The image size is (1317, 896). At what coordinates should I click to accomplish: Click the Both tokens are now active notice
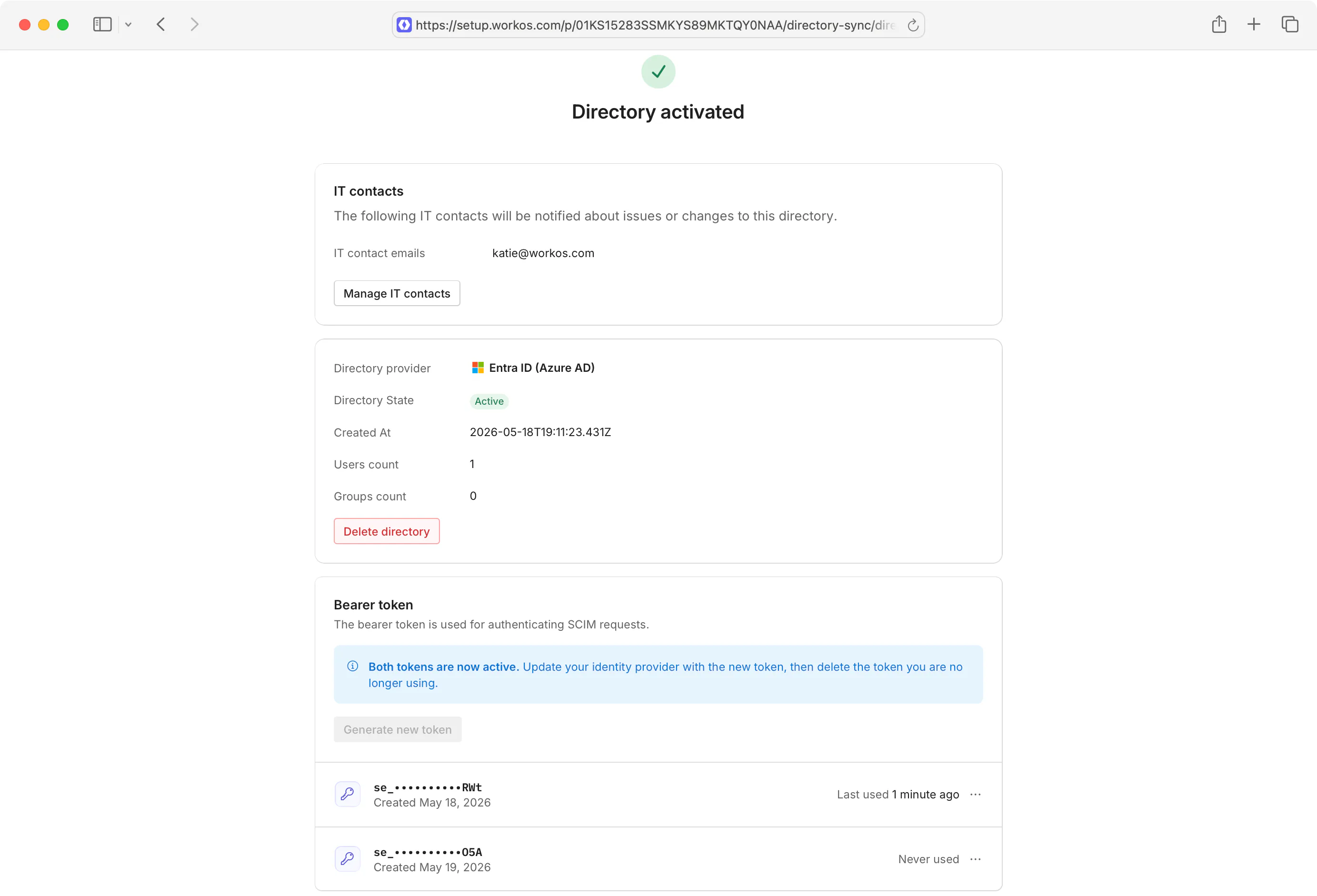658,675
